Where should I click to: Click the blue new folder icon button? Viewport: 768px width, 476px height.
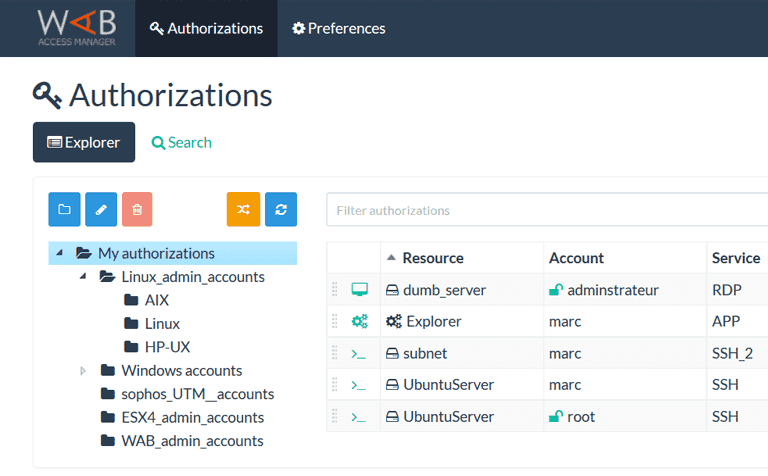[64, 209]
